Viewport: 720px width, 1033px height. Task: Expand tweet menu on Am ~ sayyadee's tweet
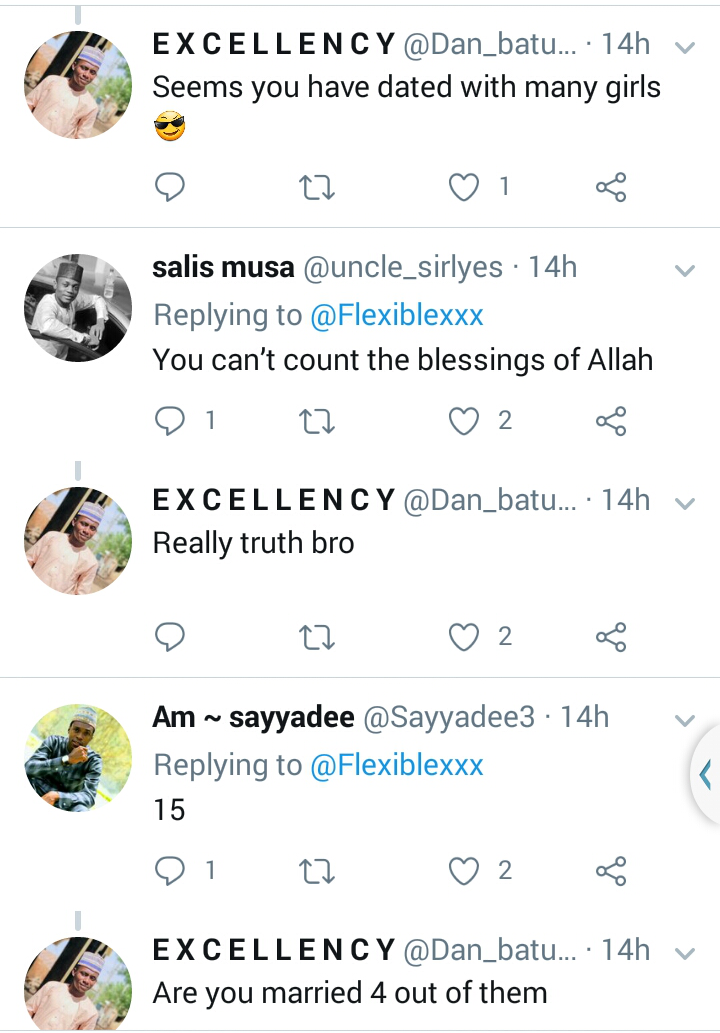click(685, 720)
